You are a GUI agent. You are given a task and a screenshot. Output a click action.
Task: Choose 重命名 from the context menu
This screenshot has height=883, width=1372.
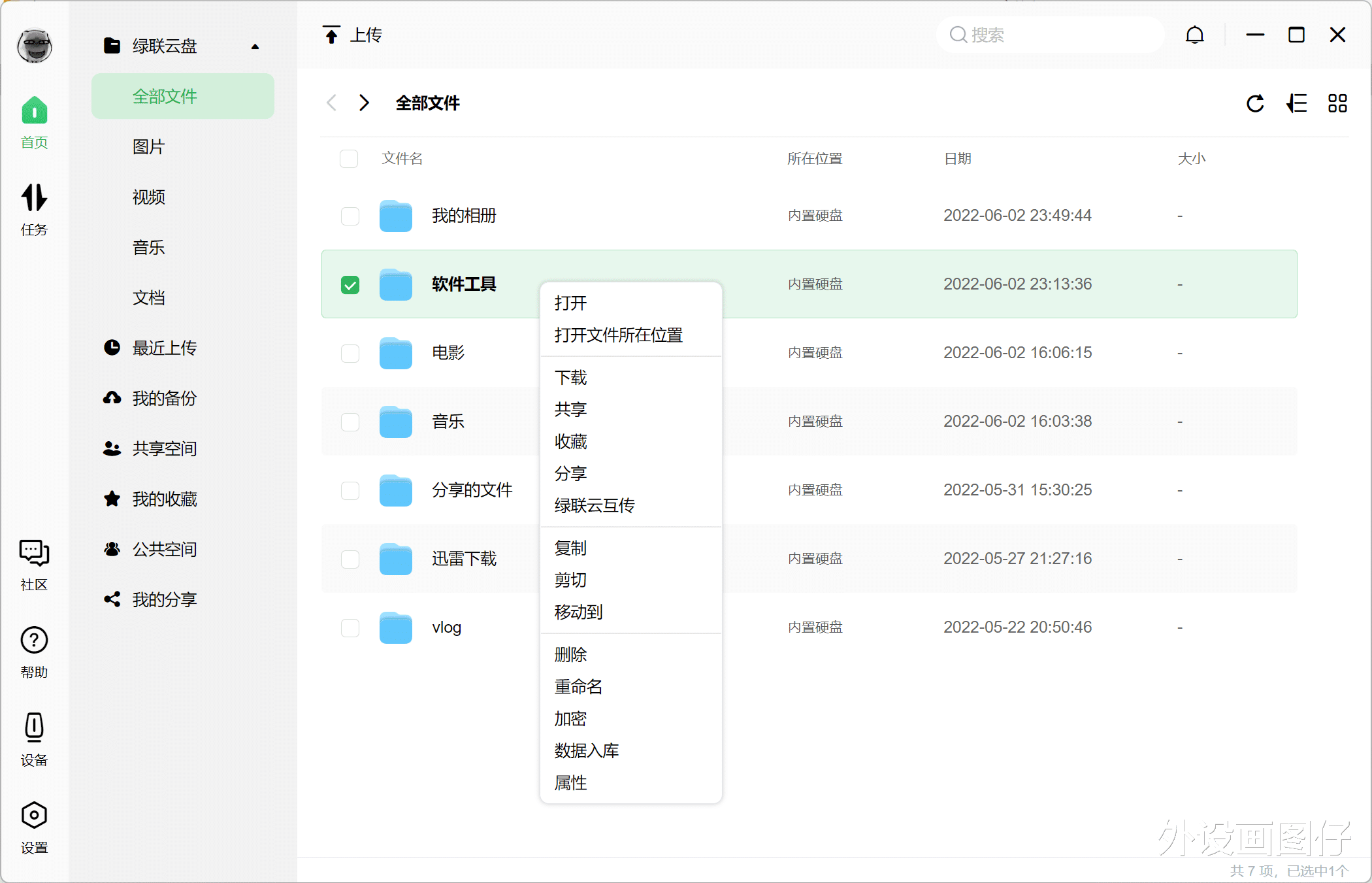click(x=578, y=686)
